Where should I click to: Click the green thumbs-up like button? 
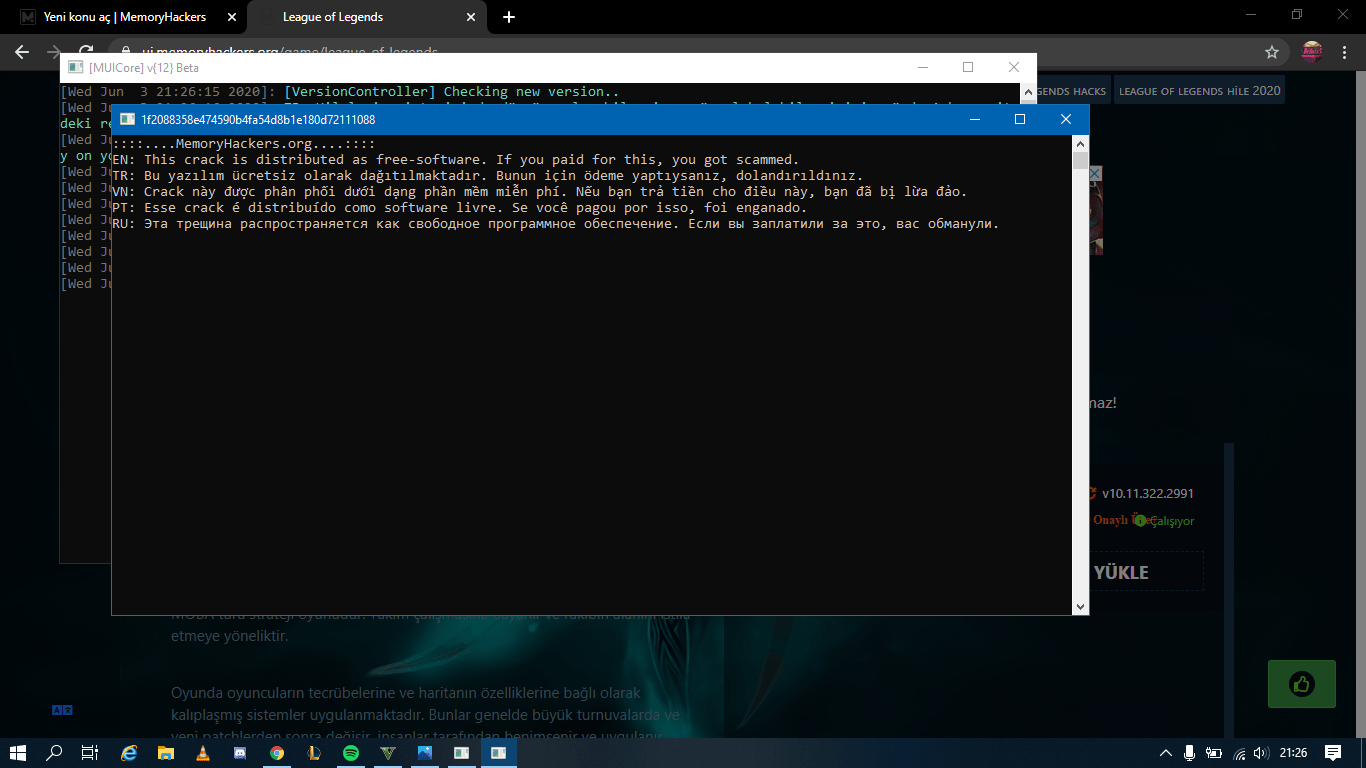pyautogui.click(x=1301, y=685)
